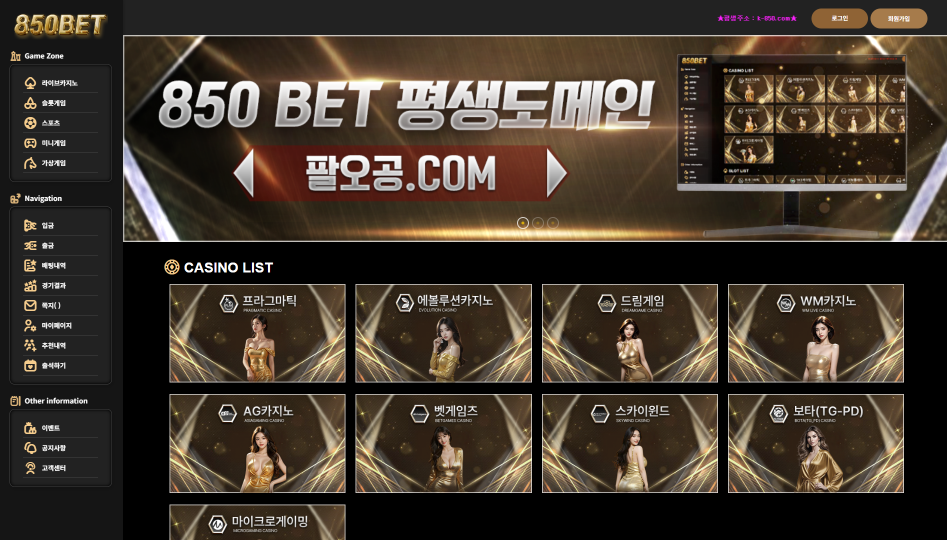Open 고객센터 in Other information
Screen dimensions: 947x540
click(60, 468)
